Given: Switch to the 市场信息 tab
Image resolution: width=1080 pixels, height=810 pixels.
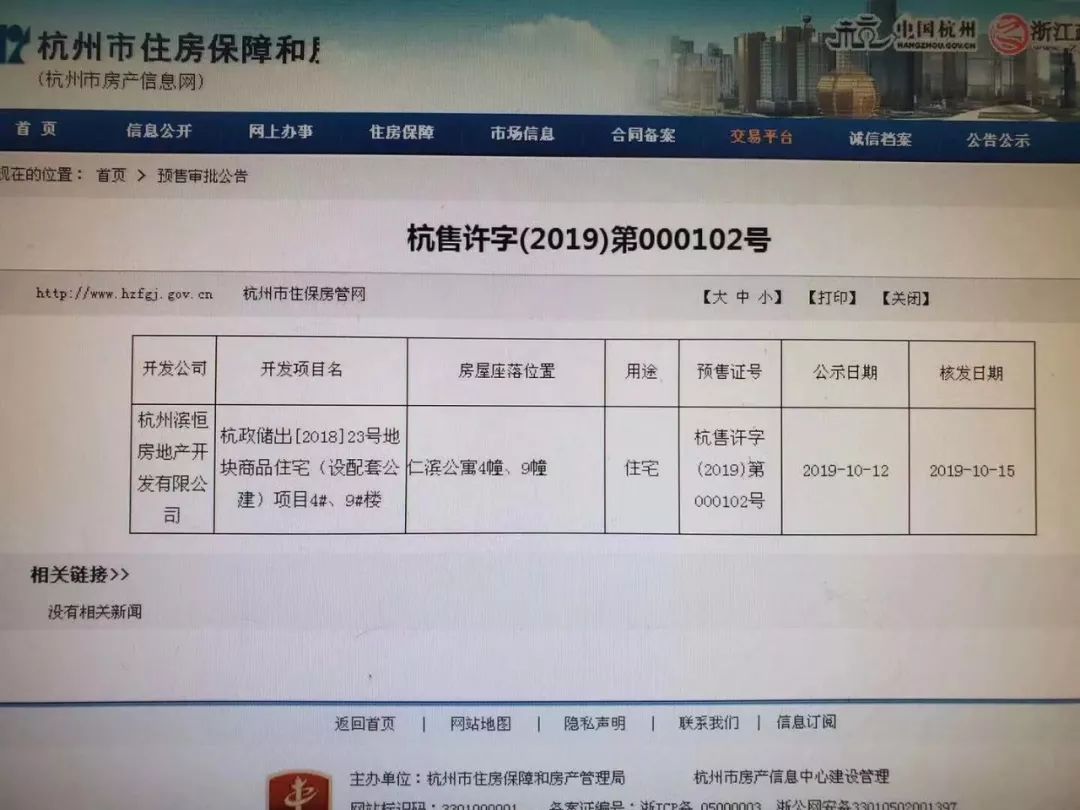Looking at the screenshot, I should tap(520, 133).
